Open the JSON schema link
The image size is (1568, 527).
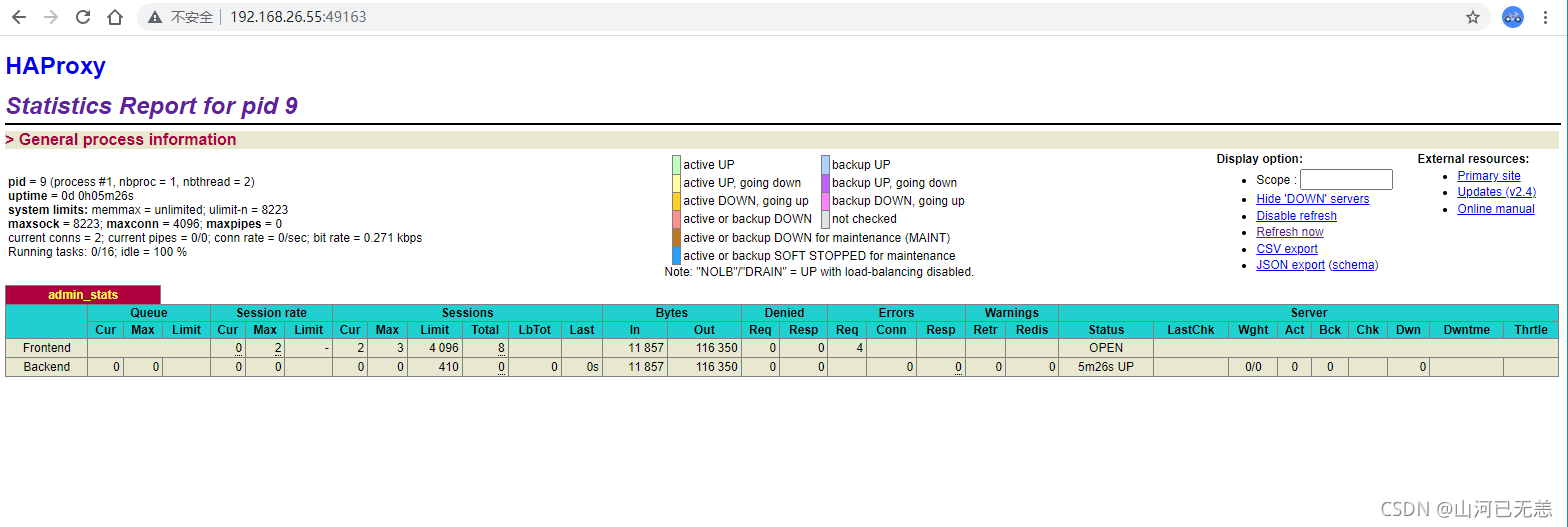coord(1353,265)
